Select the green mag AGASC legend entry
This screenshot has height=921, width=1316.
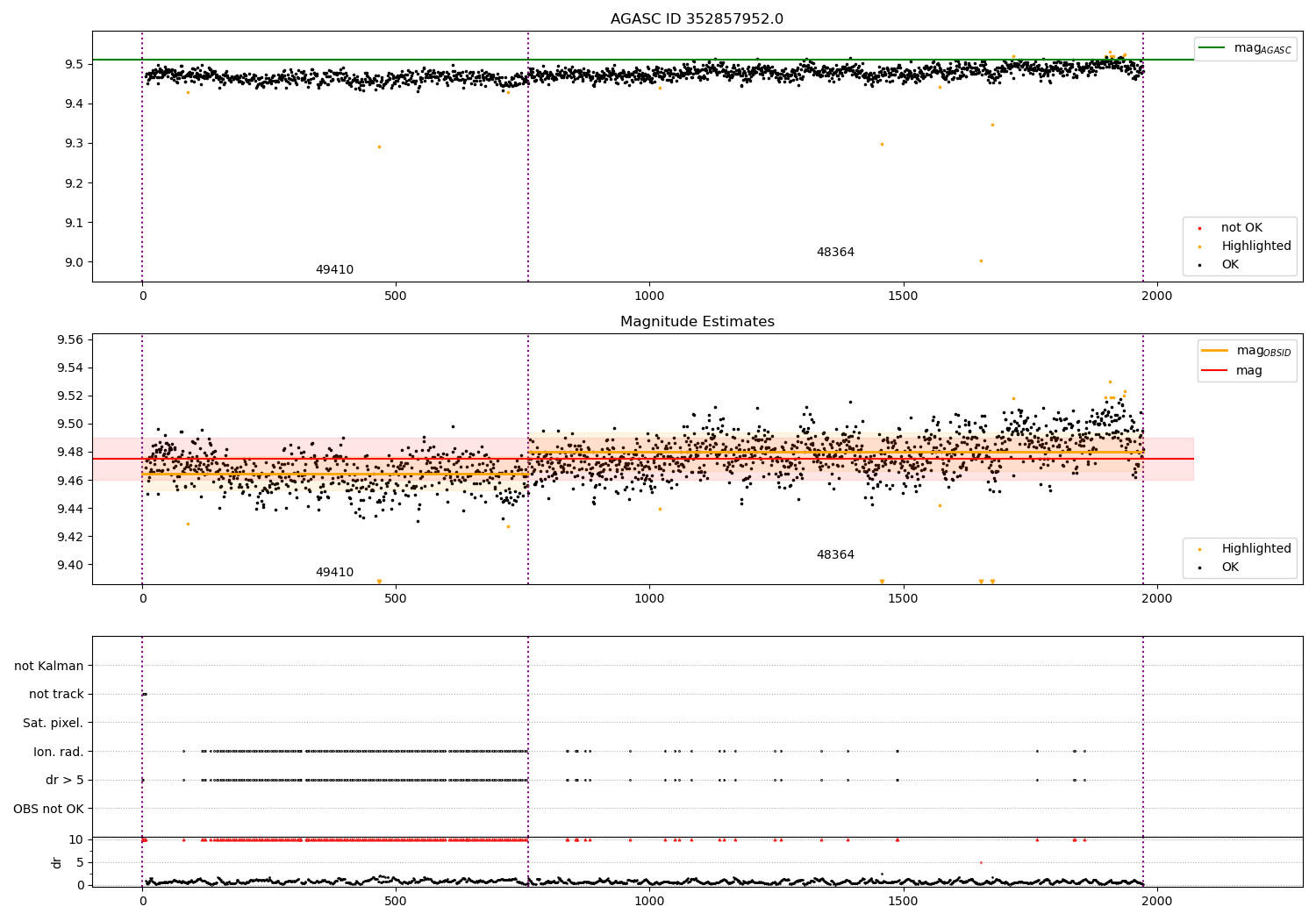tap(1245, 48)
